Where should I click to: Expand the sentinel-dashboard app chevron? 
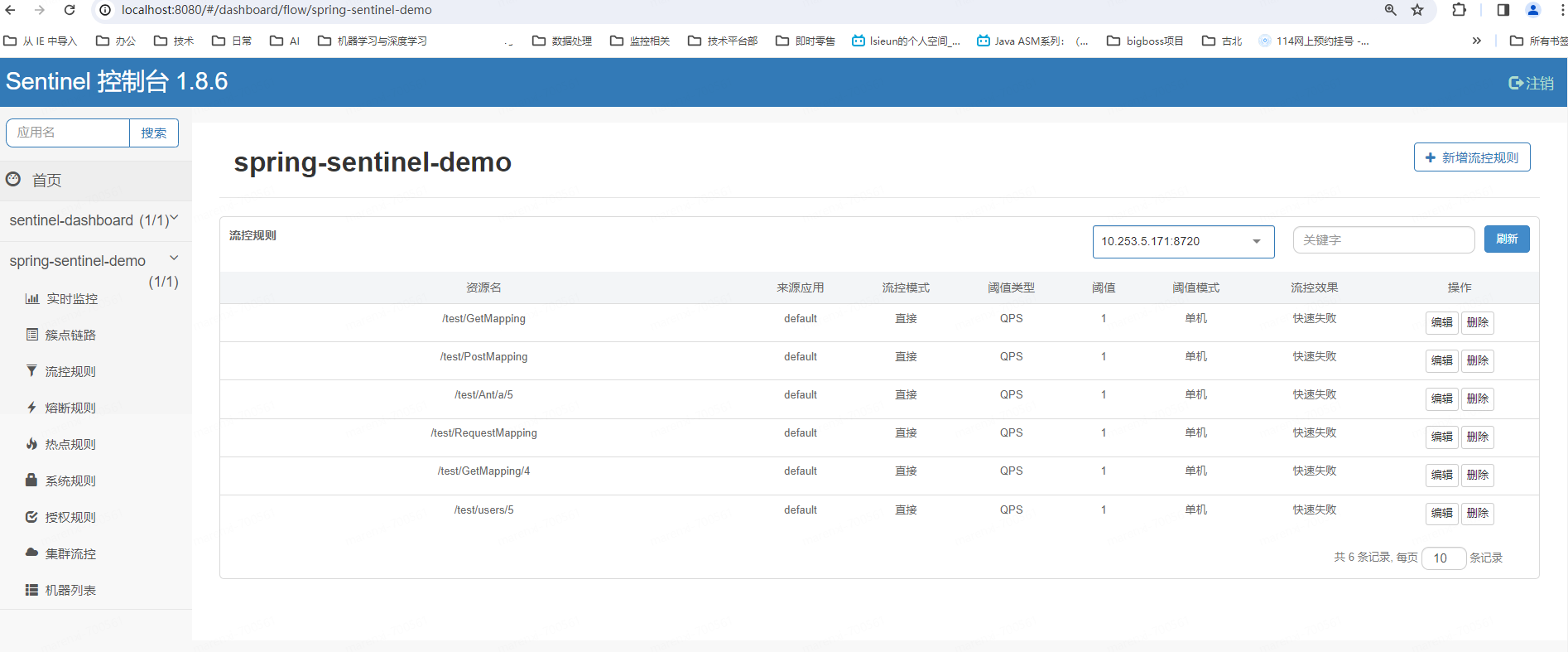coord(175,218)
